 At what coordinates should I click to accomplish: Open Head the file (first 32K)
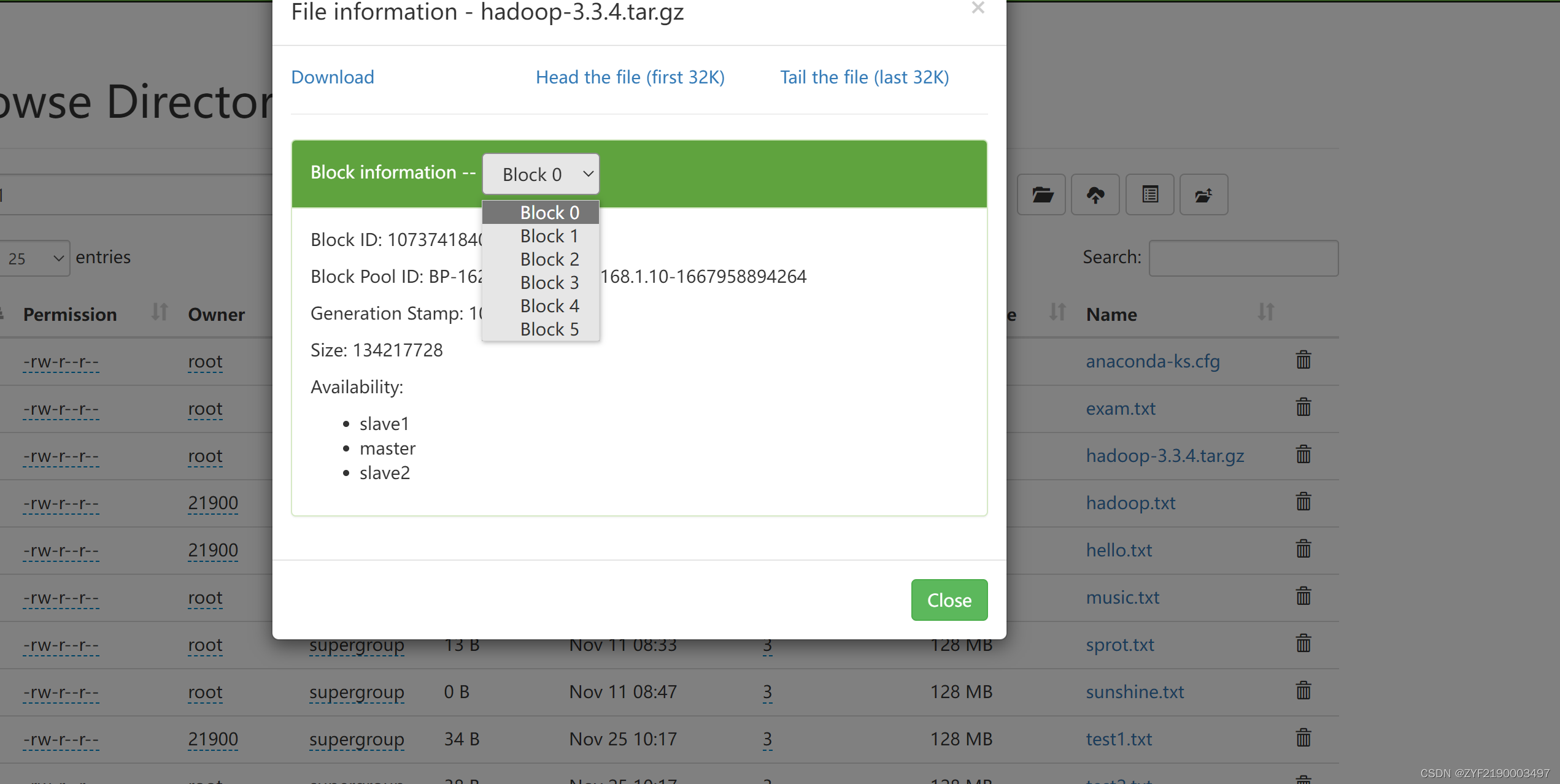(630, 77)
